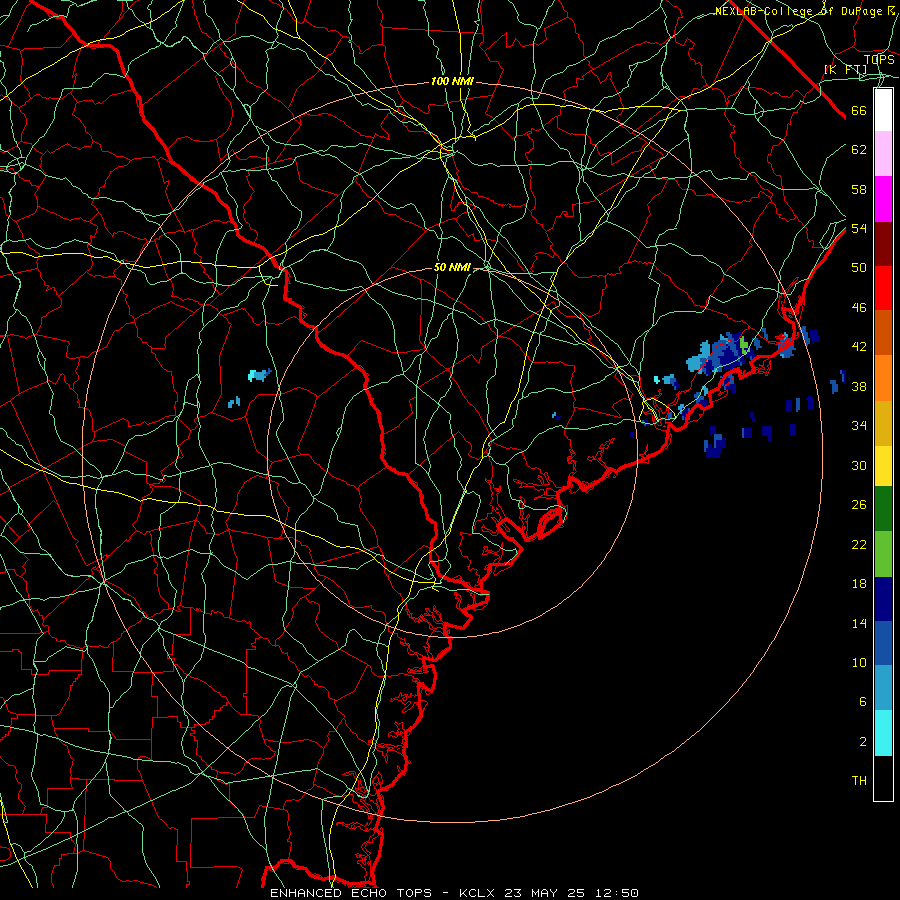Click the dark green legend swatch
The image size is (900, 900).
click(x=883, y=509)
